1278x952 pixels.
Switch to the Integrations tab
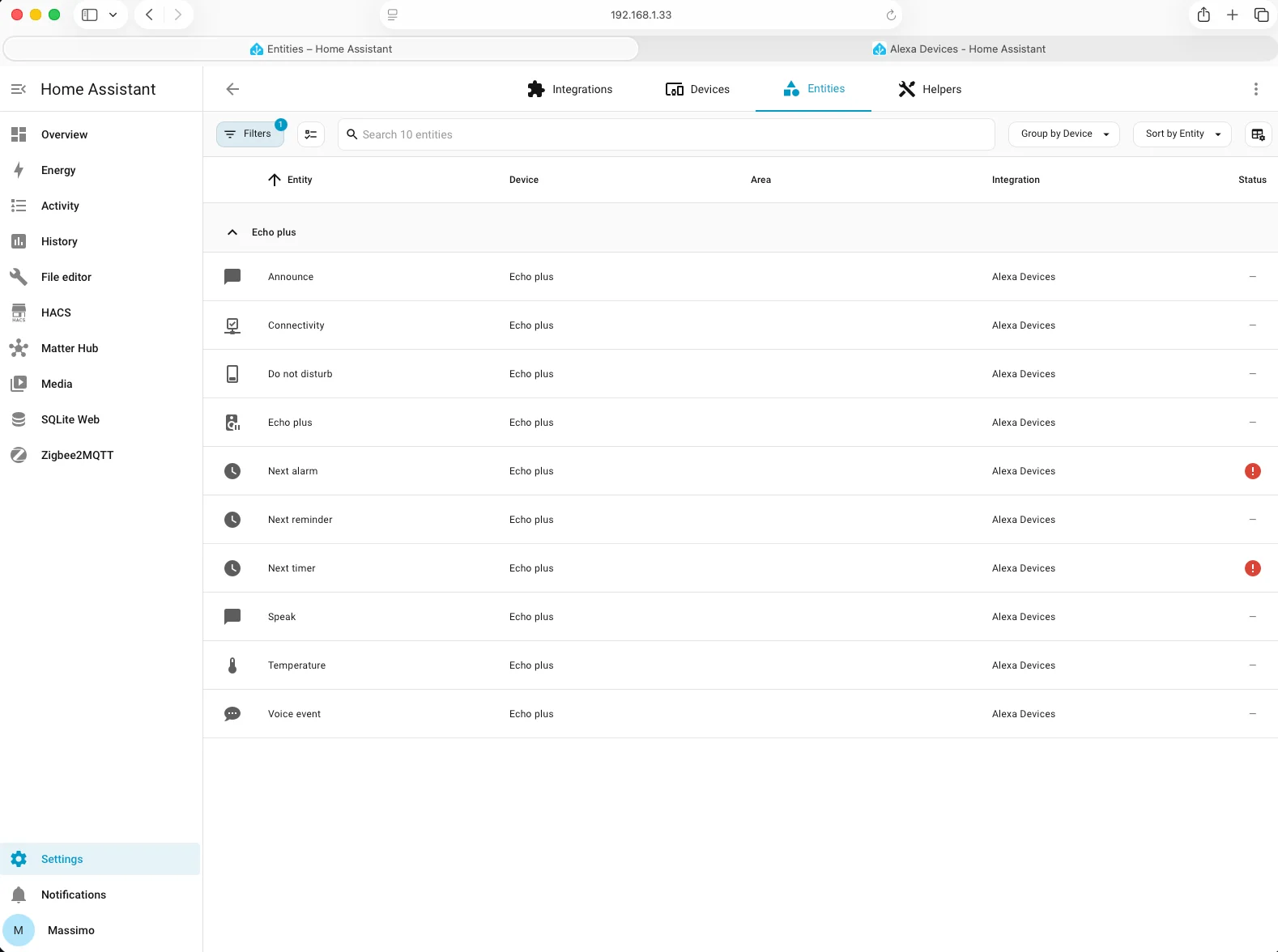pos(569,89)
